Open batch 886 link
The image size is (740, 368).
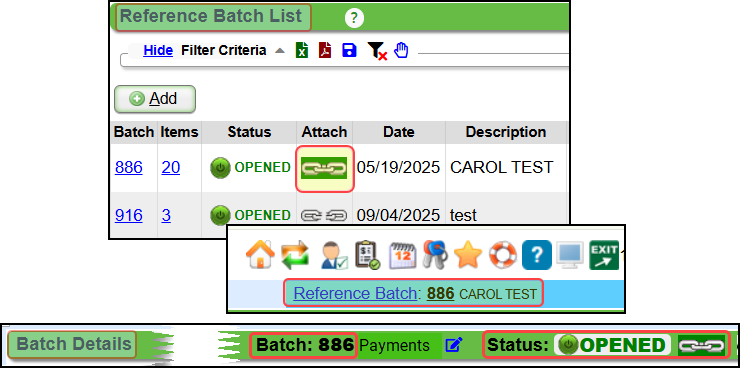point(128,167)
